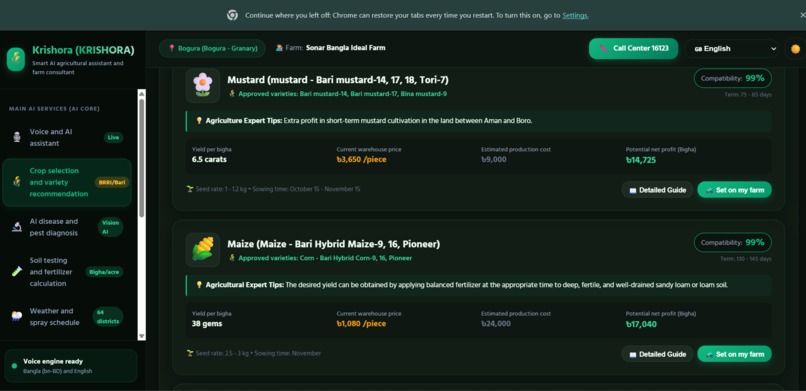
Task: Click Maize Compatibility 99% badge
Action: pyautogui.click(x=732, y=243)
